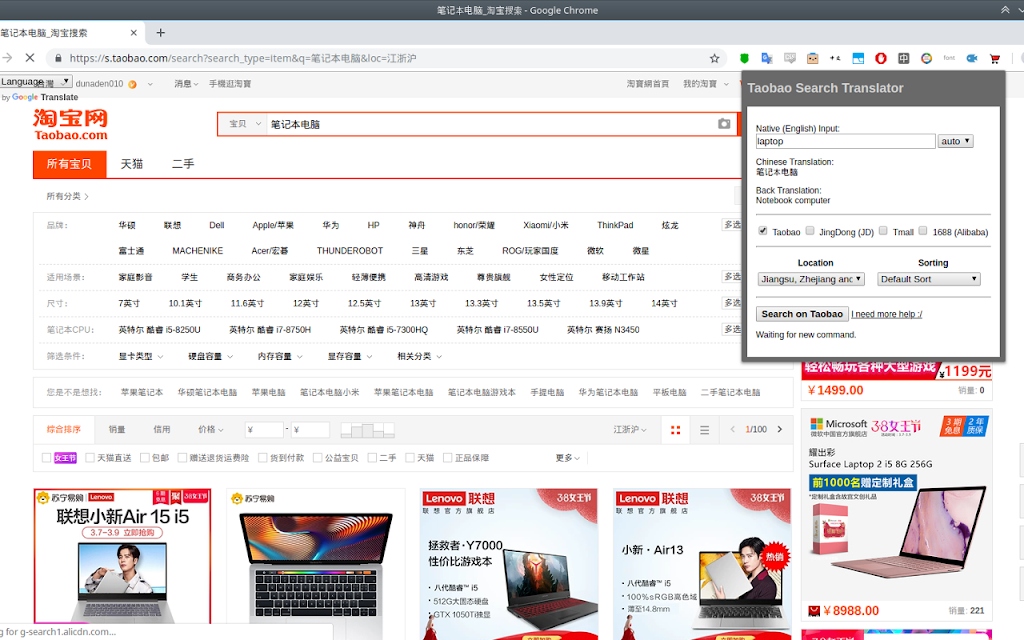Expand 更多 filter options

point(568,458)
